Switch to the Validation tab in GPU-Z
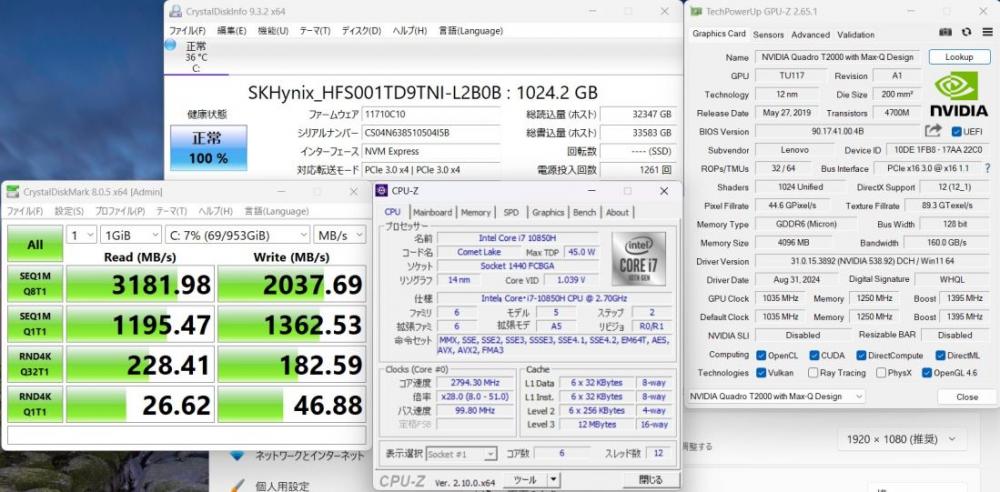 pos(856,34)
